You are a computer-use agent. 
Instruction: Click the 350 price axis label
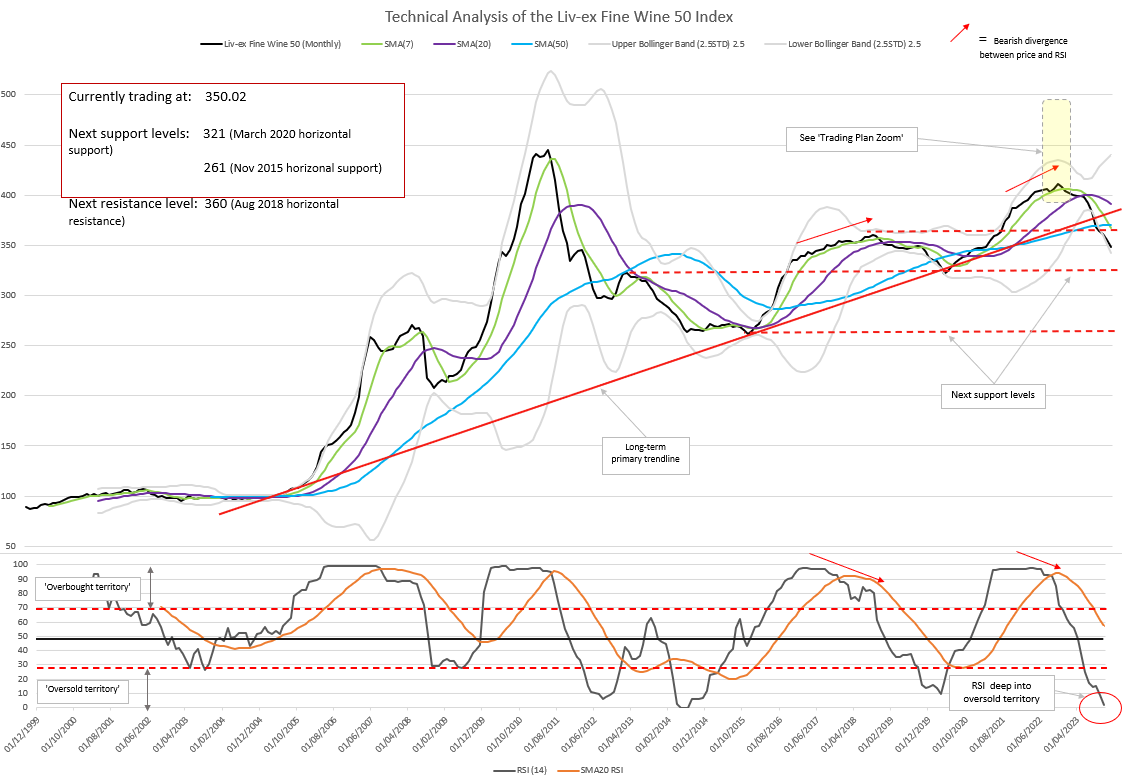(x=9, y=245)
